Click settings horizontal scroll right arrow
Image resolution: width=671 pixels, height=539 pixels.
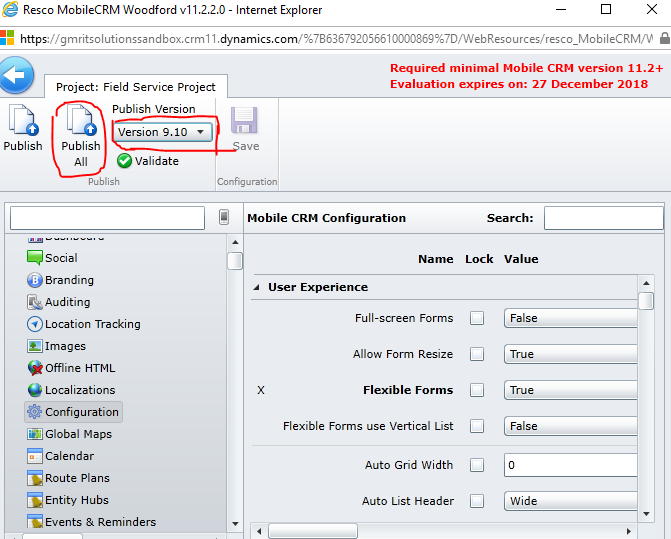coord(629,531)
